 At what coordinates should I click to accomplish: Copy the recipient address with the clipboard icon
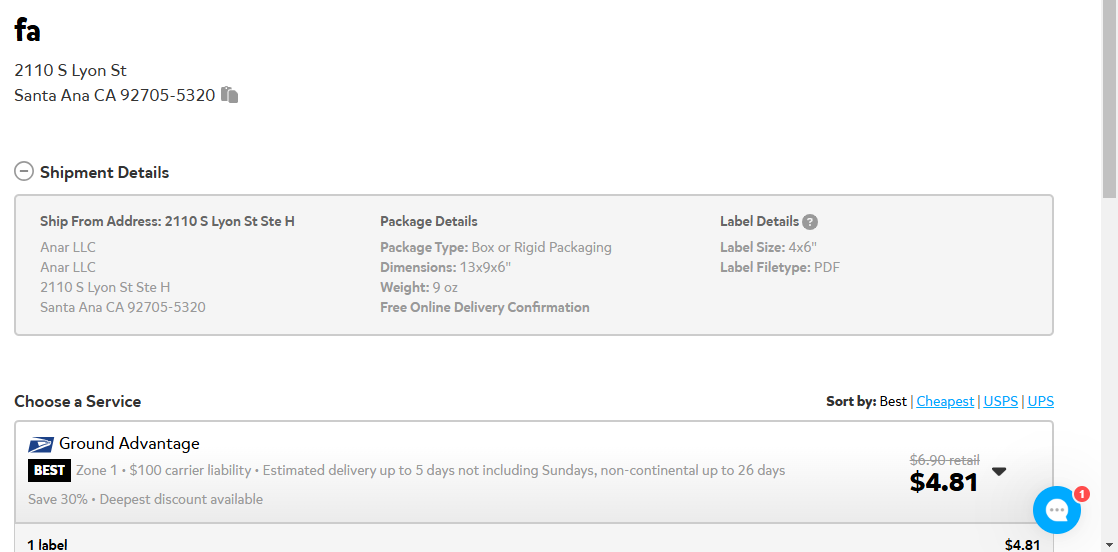pyautogui.click(x=229, y=95)
